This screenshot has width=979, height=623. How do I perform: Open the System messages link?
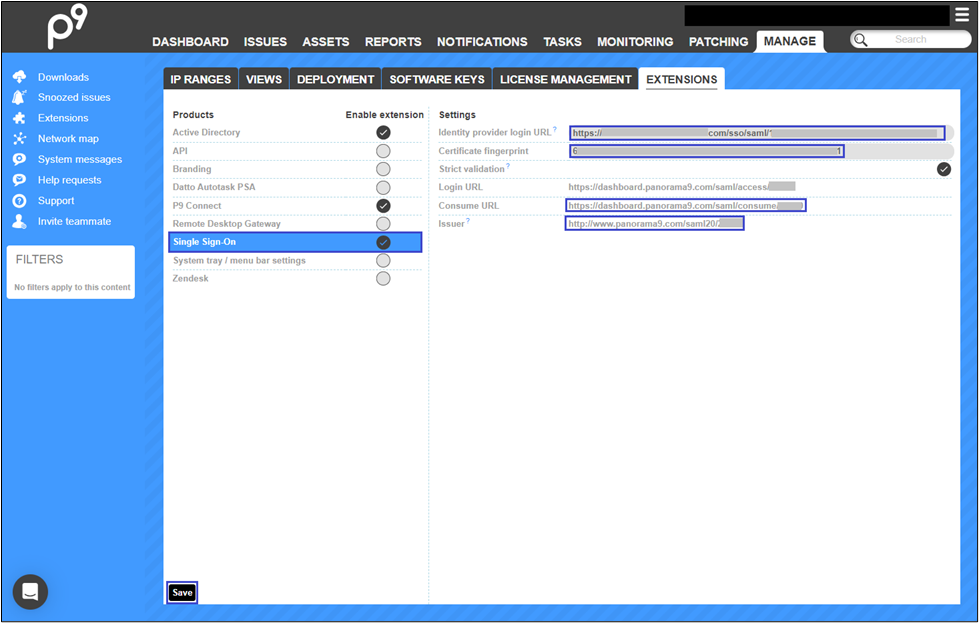(x=80, y=159)
